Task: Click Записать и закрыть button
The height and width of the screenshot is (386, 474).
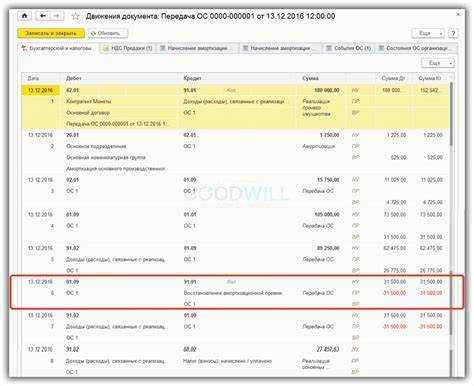Action: point(51,33)
